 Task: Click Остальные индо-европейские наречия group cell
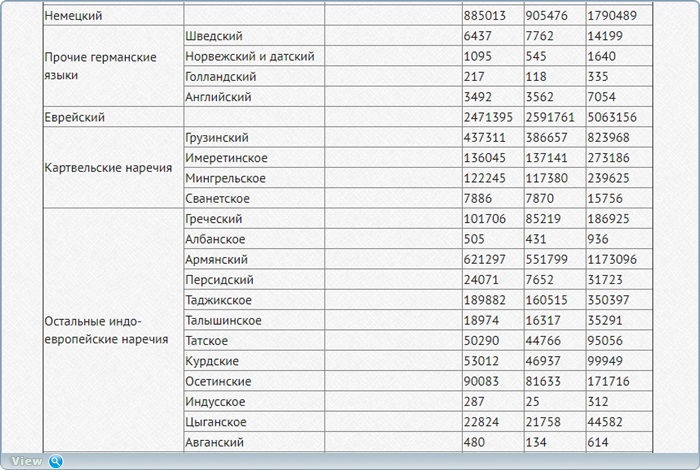point(113,330)
